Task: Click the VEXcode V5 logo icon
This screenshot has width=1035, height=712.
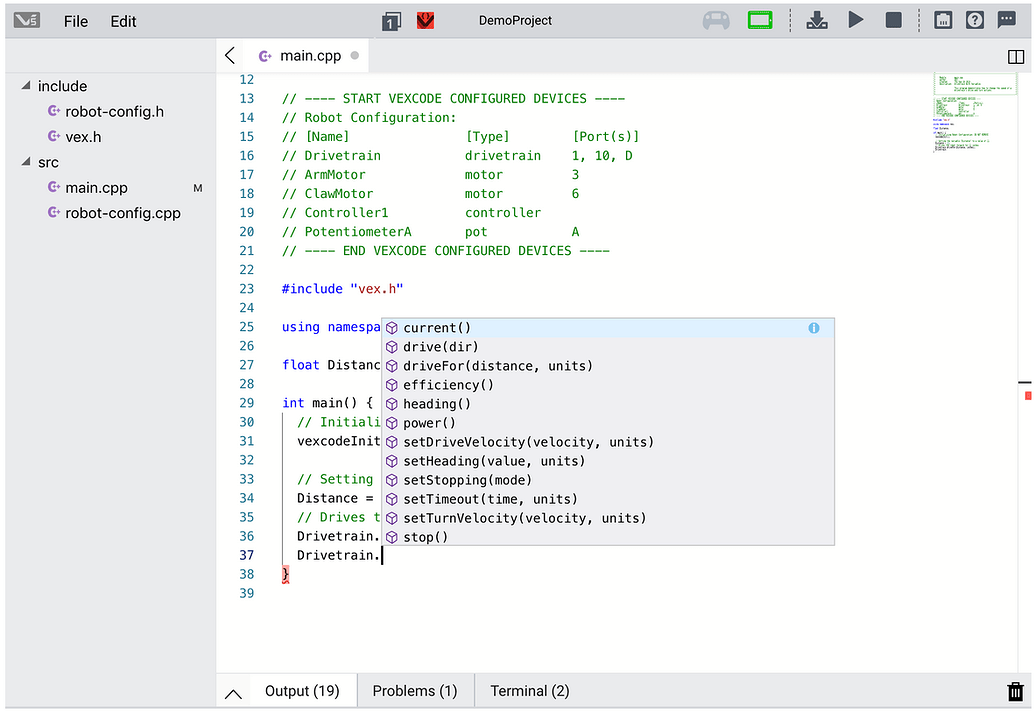Action: (x=27, y=20)
